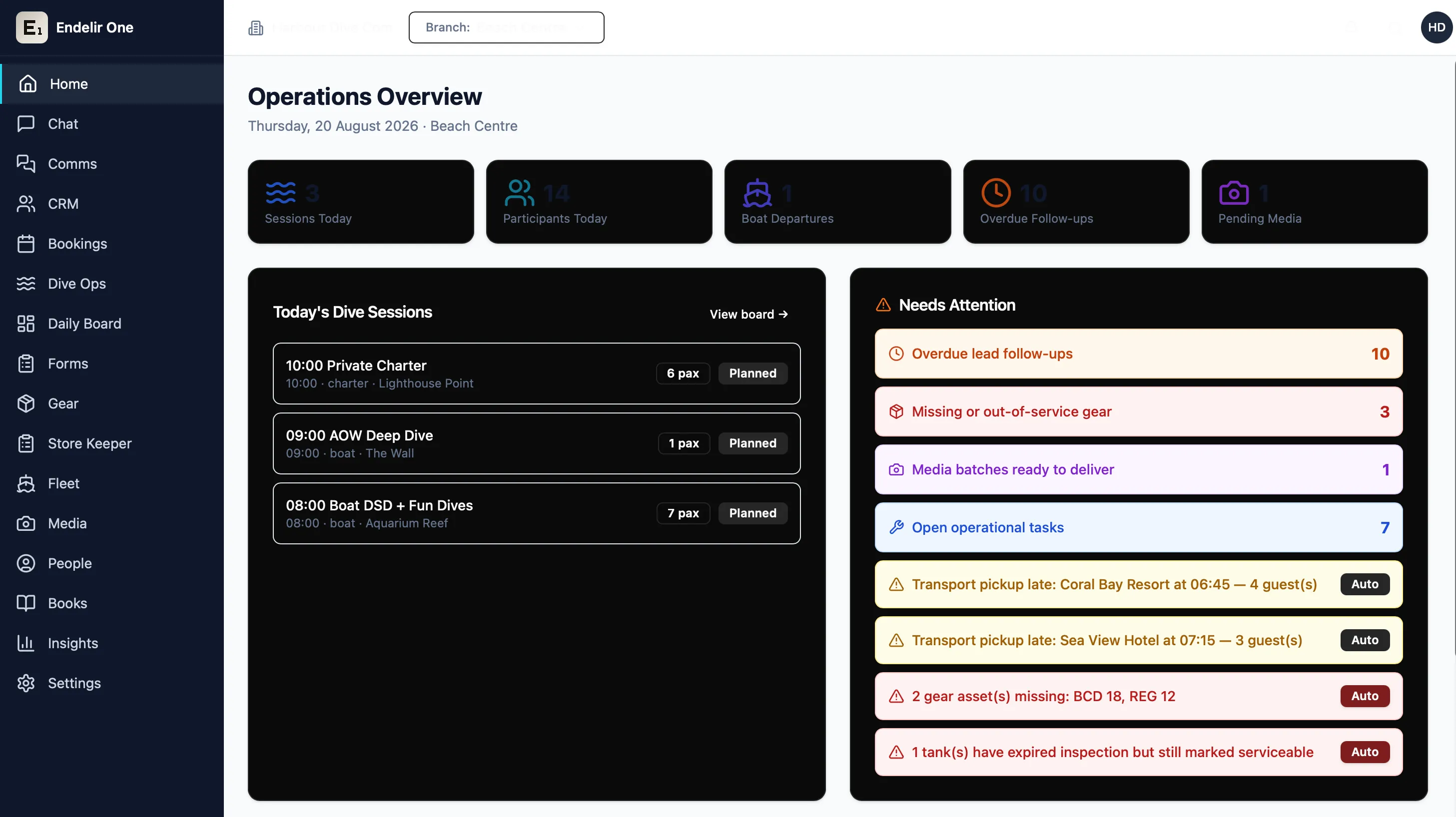Click the Home house icon in sidebar
This screenshot has width=1456, height=817.
(x=27, y=83)
